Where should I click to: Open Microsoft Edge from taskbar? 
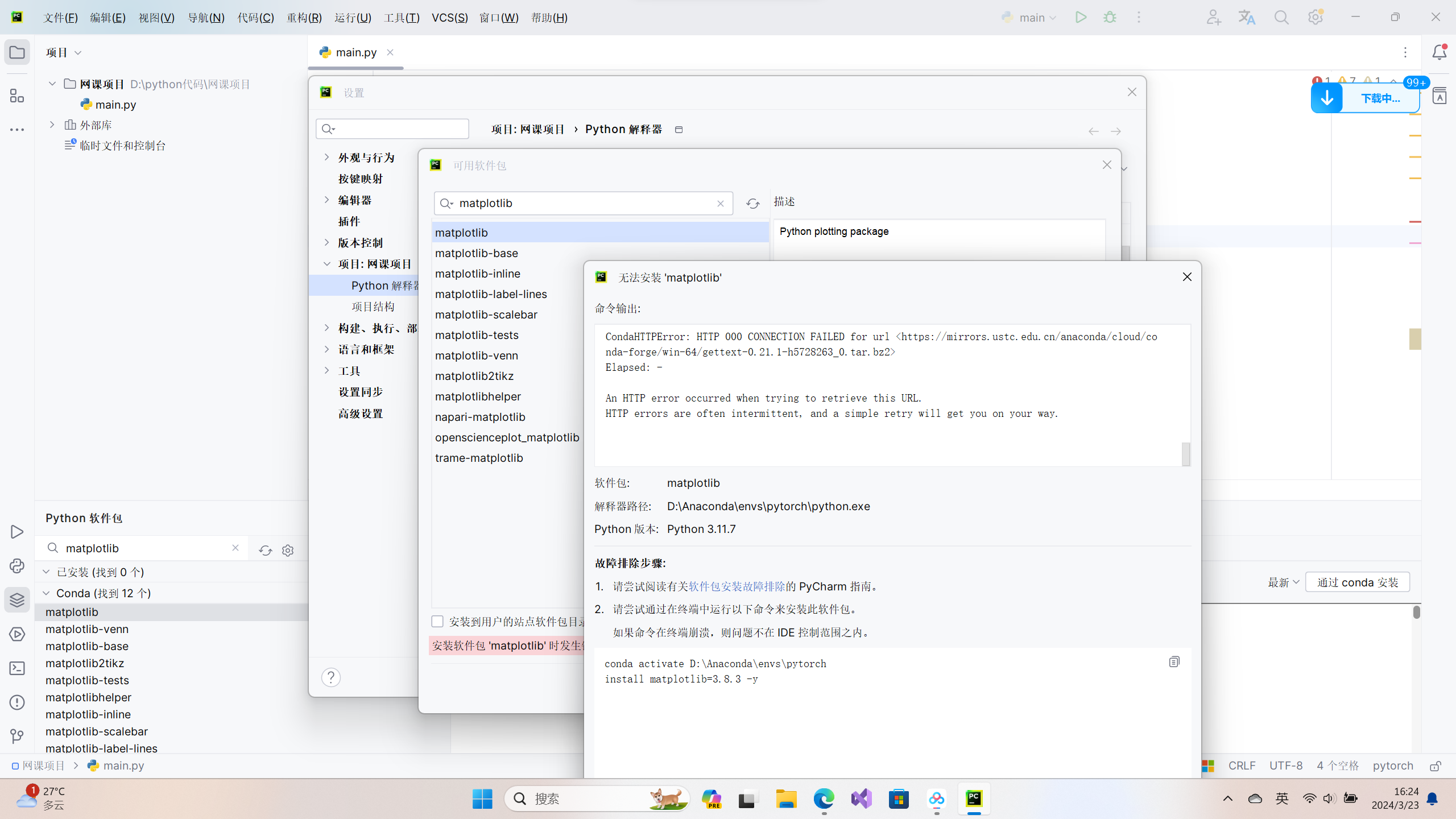(824, 799)
